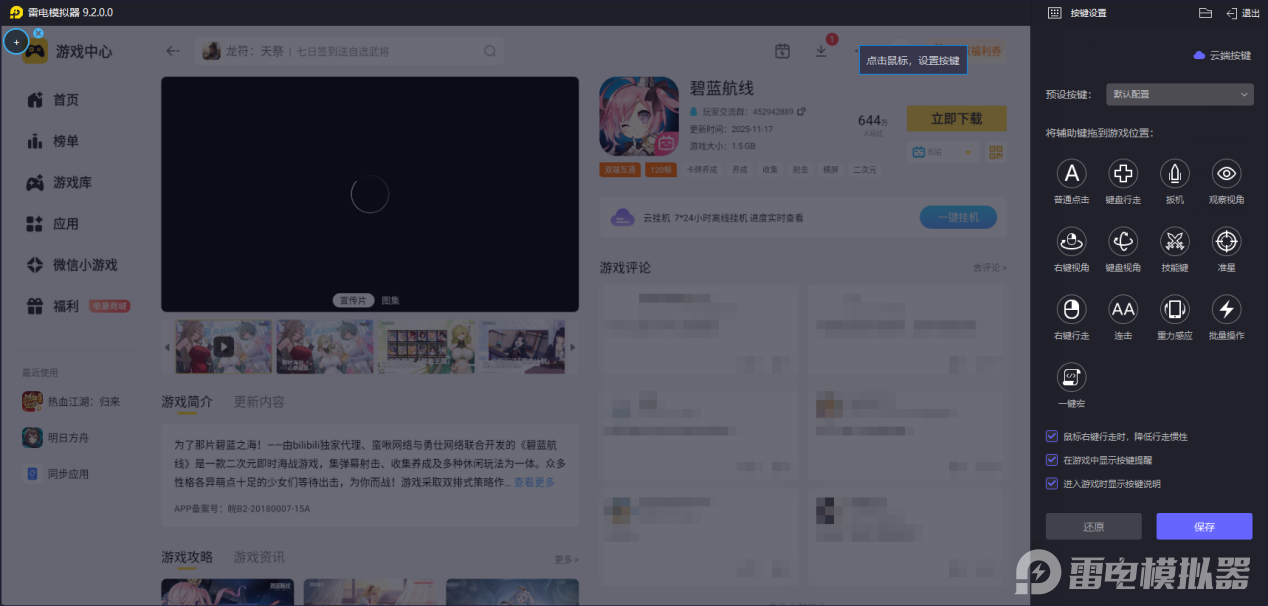Click the search magnifier icon
This screenshot has height=606, width=1268.
[x=490, y=51]
